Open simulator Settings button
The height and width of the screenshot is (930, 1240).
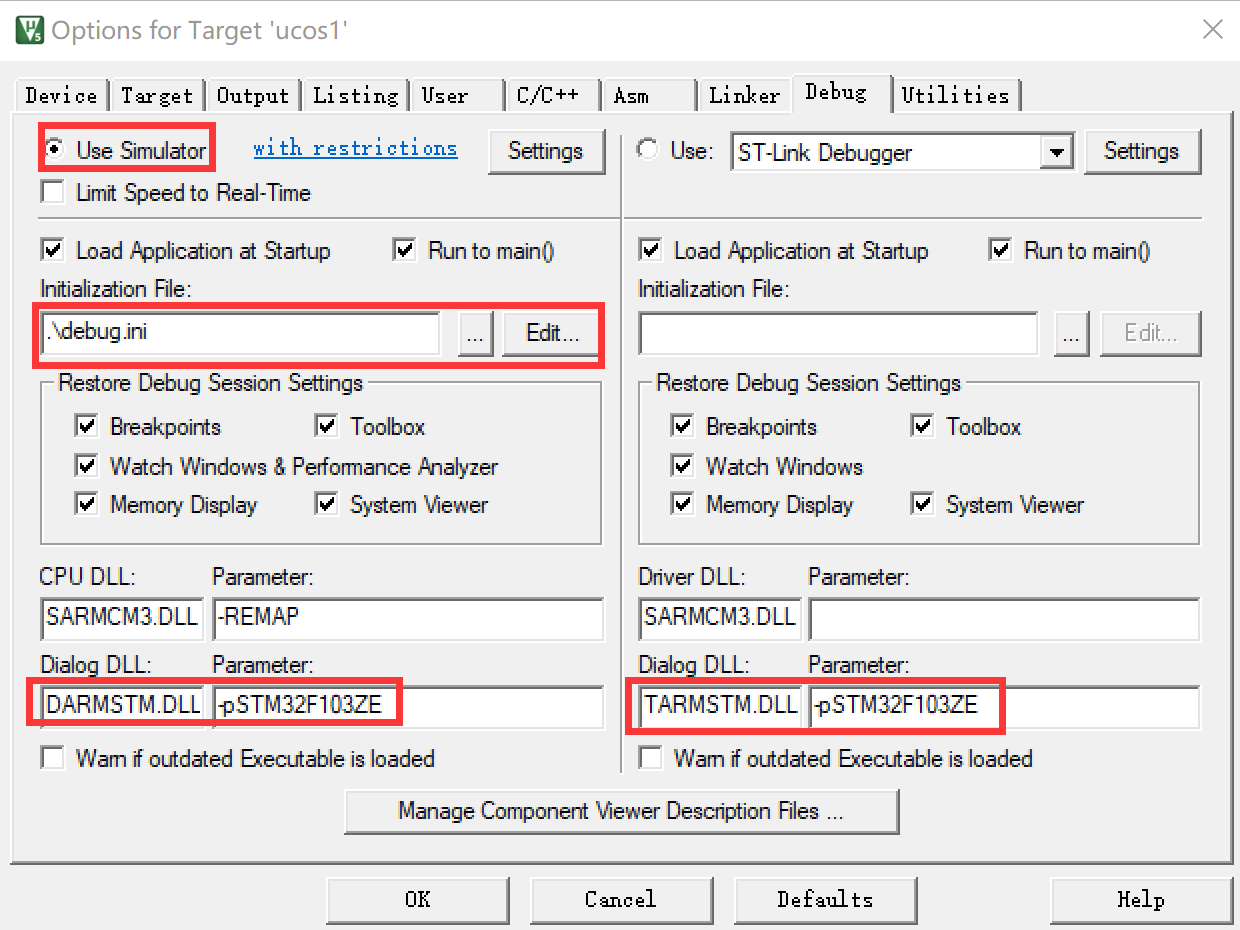[x=545, y=152]
